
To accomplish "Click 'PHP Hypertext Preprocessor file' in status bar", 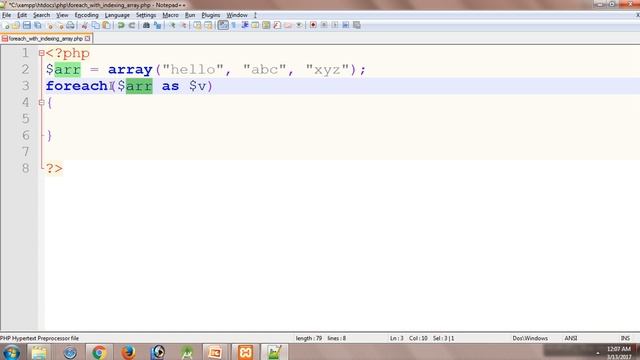I will tap(40, 338).
